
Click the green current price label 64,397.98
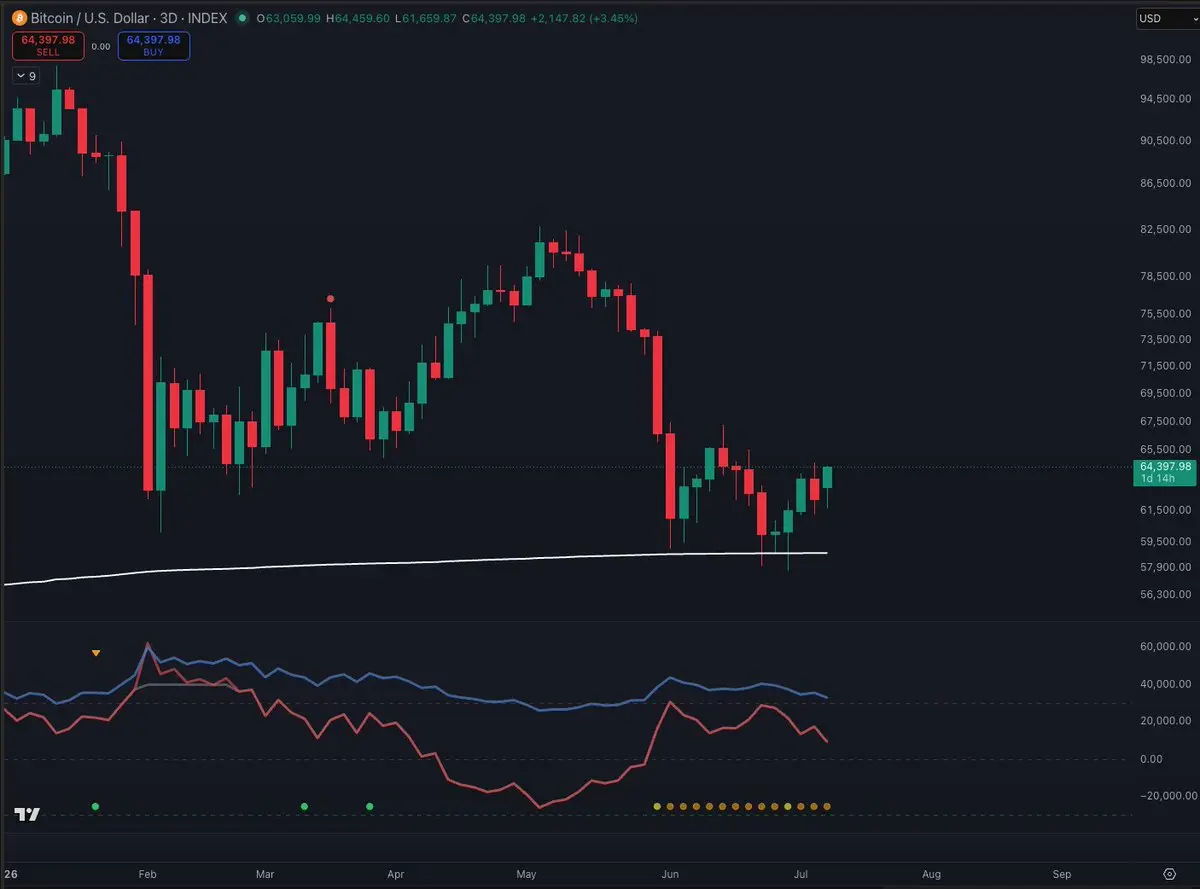(1164, 472)
